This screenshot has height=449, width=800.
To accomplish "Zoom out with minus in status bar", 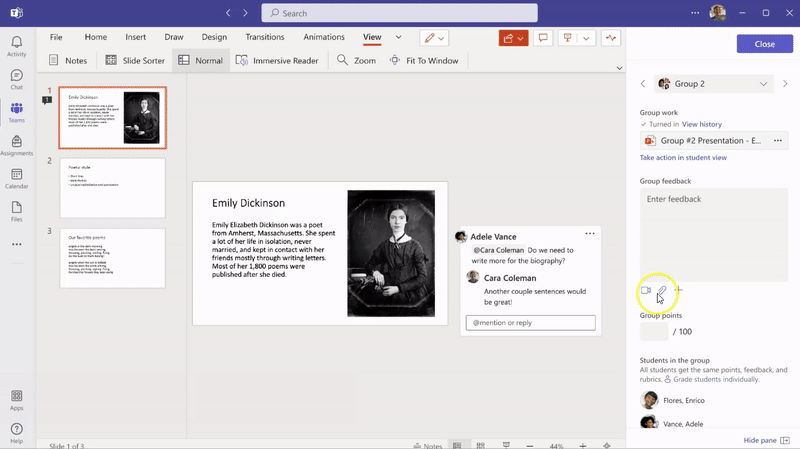I will 530,445.
